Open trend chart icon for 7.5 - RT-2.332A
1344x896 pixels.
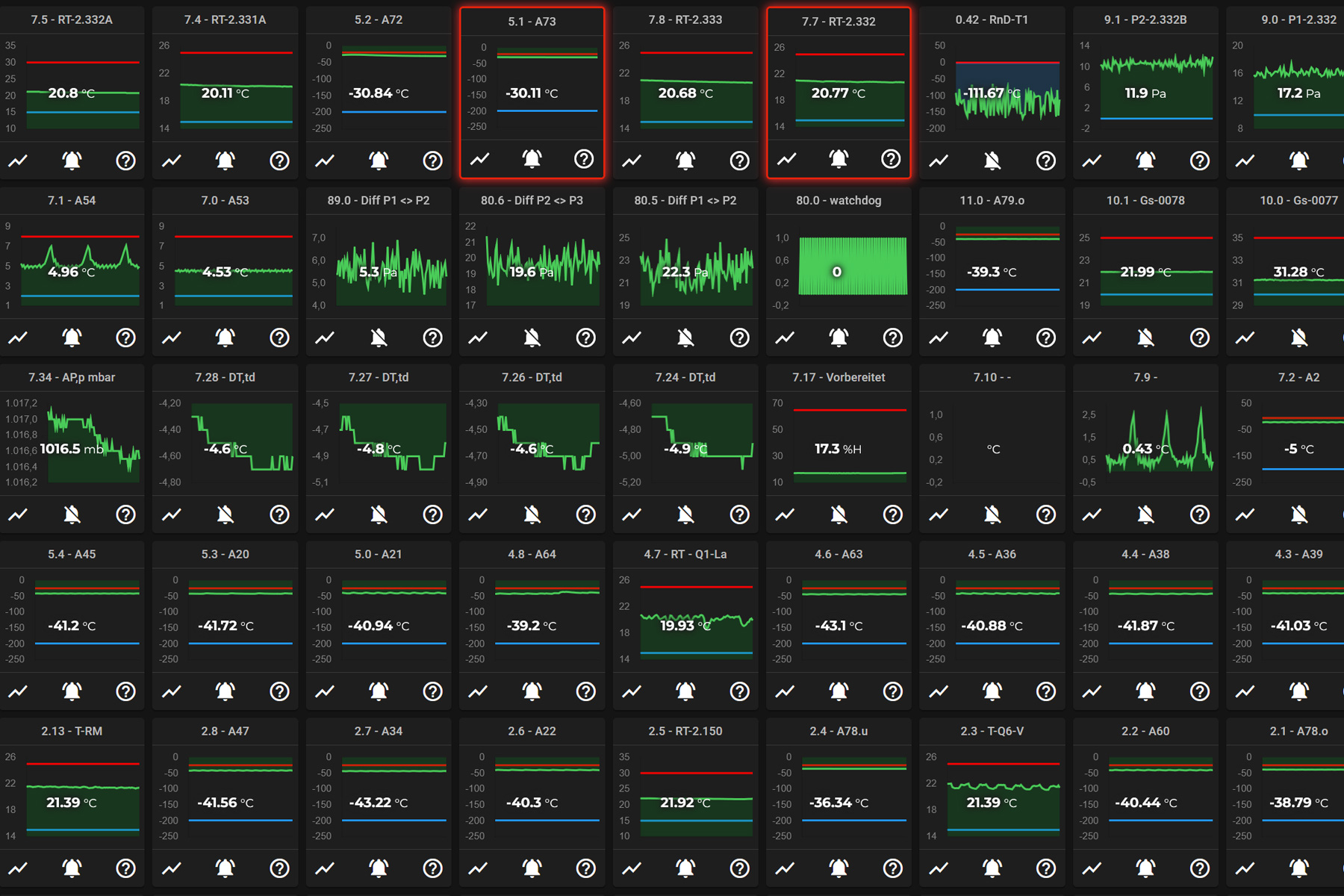18,161
